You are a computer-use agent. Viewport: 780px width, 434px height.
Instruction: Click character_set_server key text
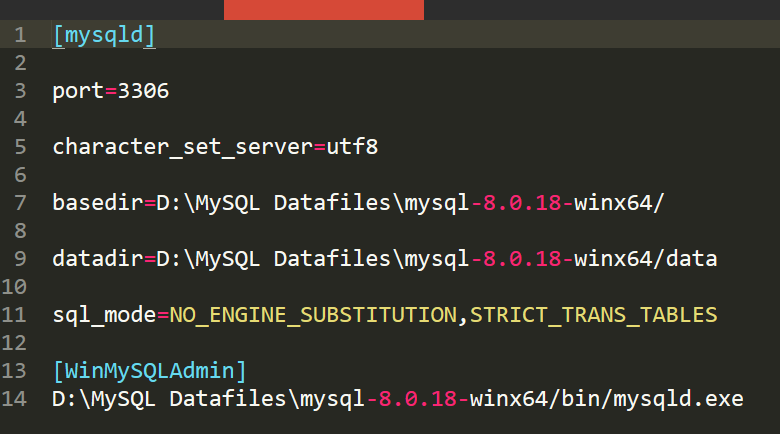(183, 147)
